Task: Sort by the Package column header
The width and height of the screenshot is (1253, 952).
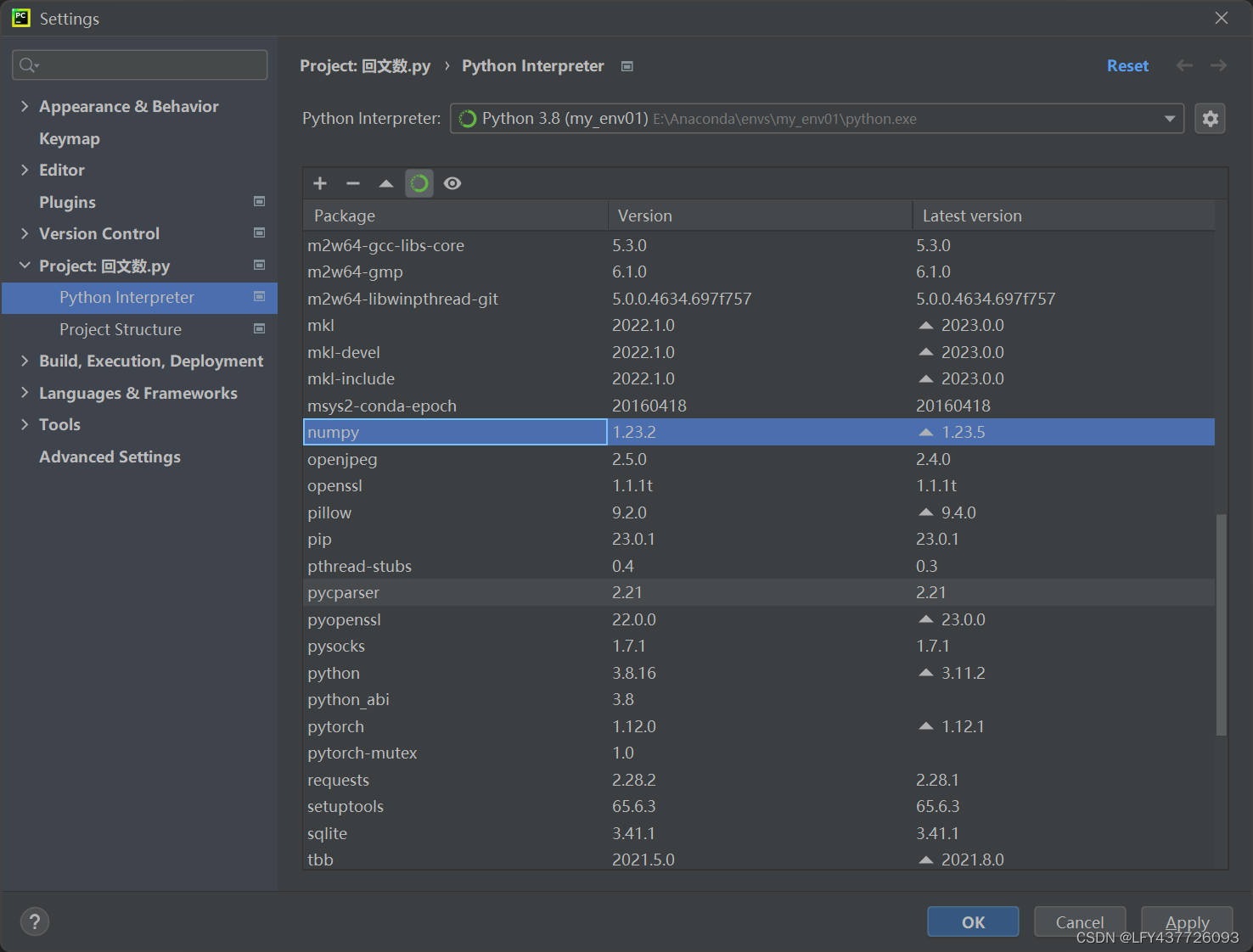Action: click(455, 216)
